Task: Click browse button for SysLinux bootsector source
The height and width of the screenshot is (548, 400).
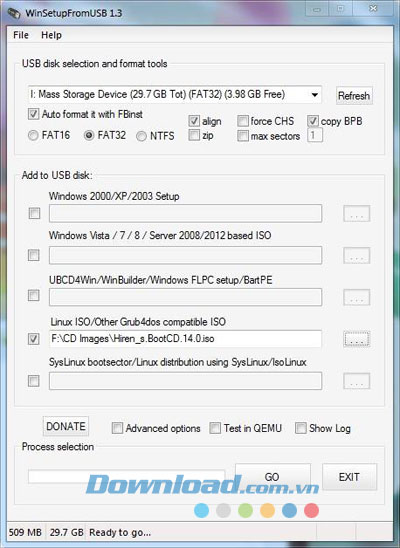Action: point(356,381)
